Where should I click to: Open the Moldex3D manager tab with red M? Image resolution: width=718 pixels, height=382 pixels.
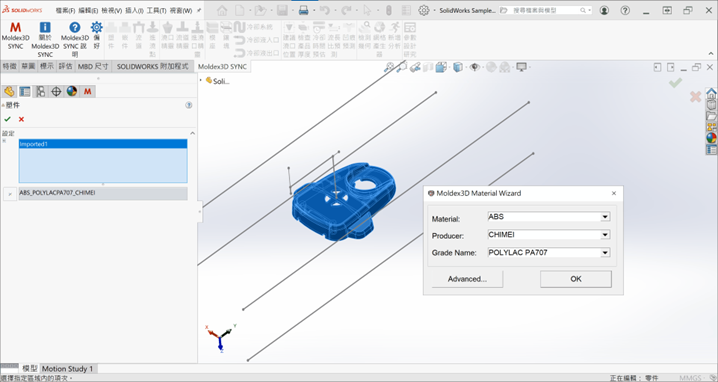[87, 91]
